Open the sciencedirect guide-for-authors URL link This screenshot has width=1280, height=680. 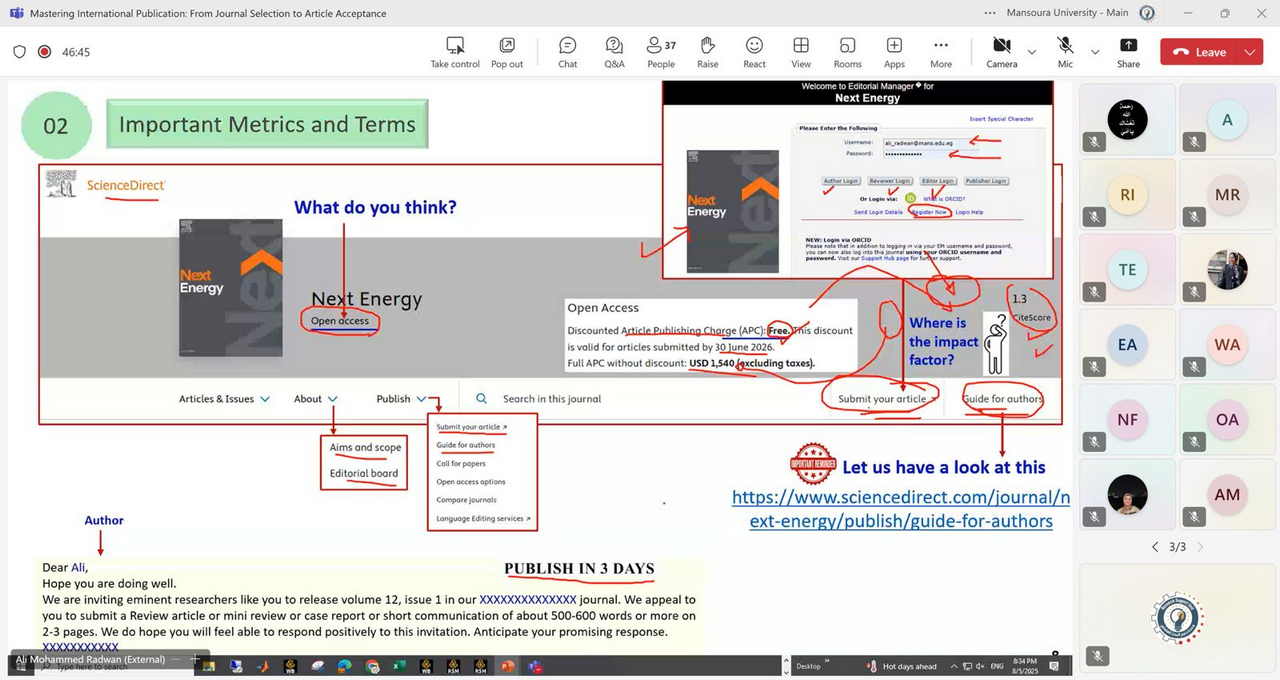pyautogui.click(x=901, y=509)
